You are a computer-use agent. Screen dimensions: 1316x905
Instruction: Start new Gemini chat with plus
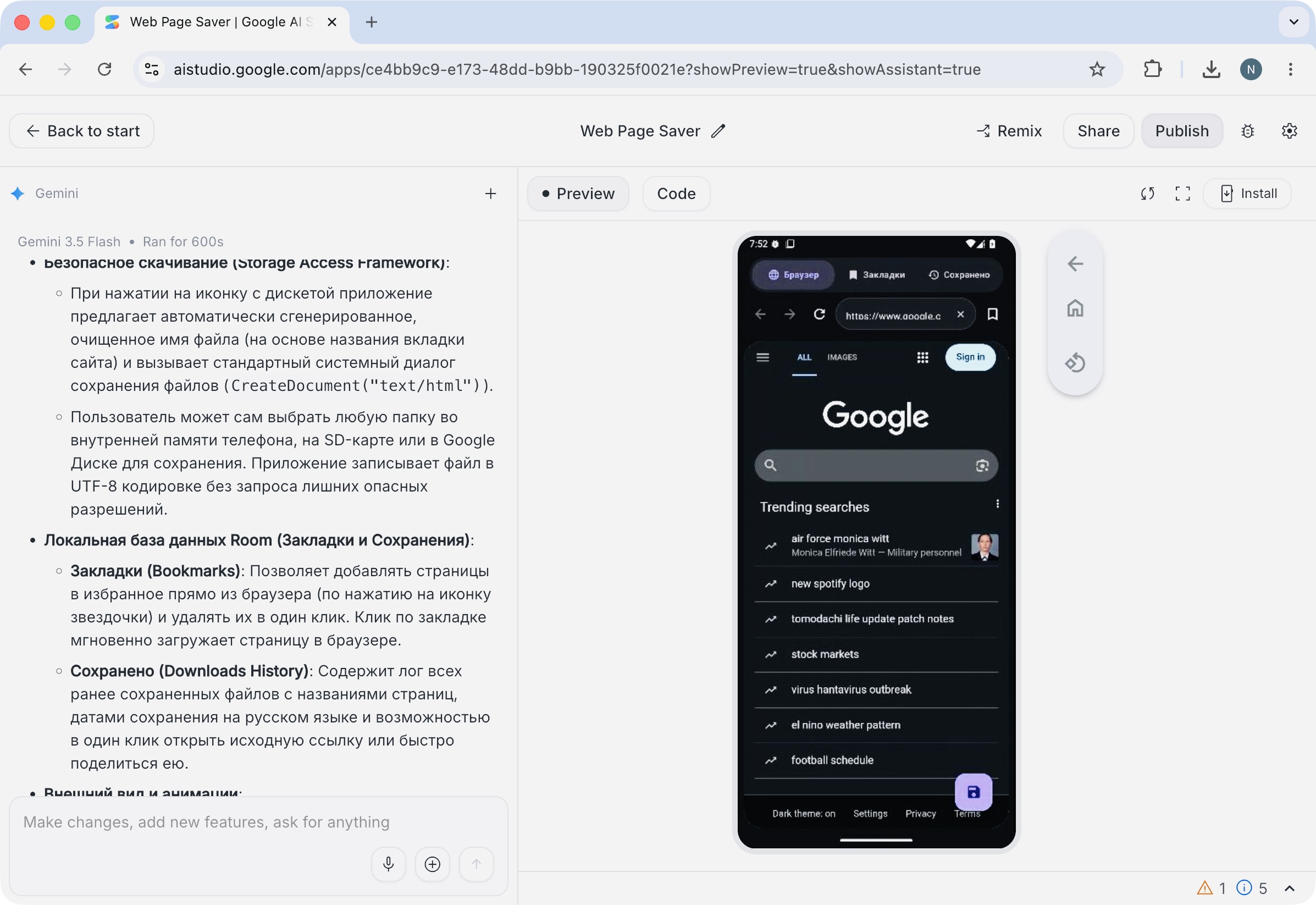point(491,194)
